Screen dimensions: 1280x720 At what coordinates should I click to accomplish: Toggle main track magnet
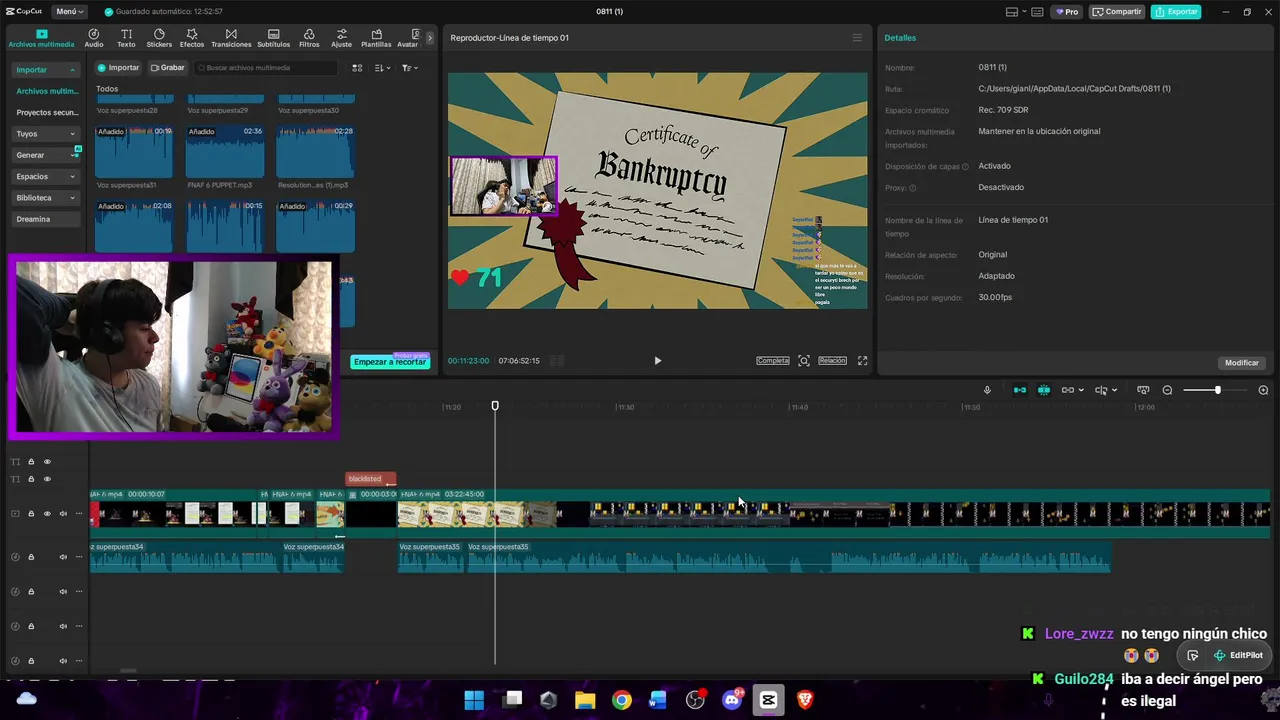1020,390
